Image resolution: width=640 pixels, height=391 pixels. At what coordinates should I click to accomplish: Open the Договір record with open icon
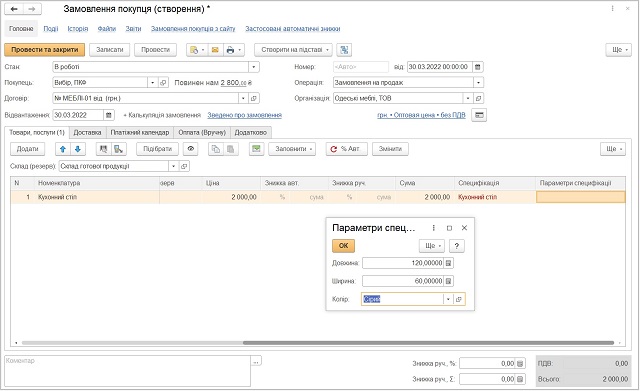tap(254, 98)
